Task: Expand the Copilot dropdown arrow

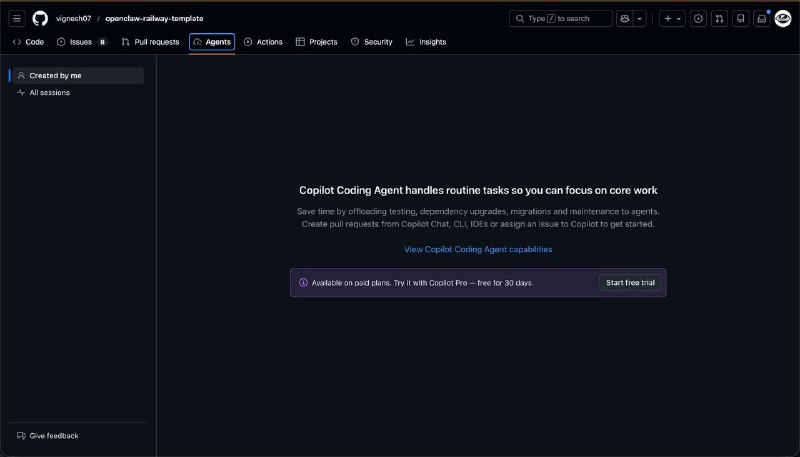Action: (x=640, y=18)
